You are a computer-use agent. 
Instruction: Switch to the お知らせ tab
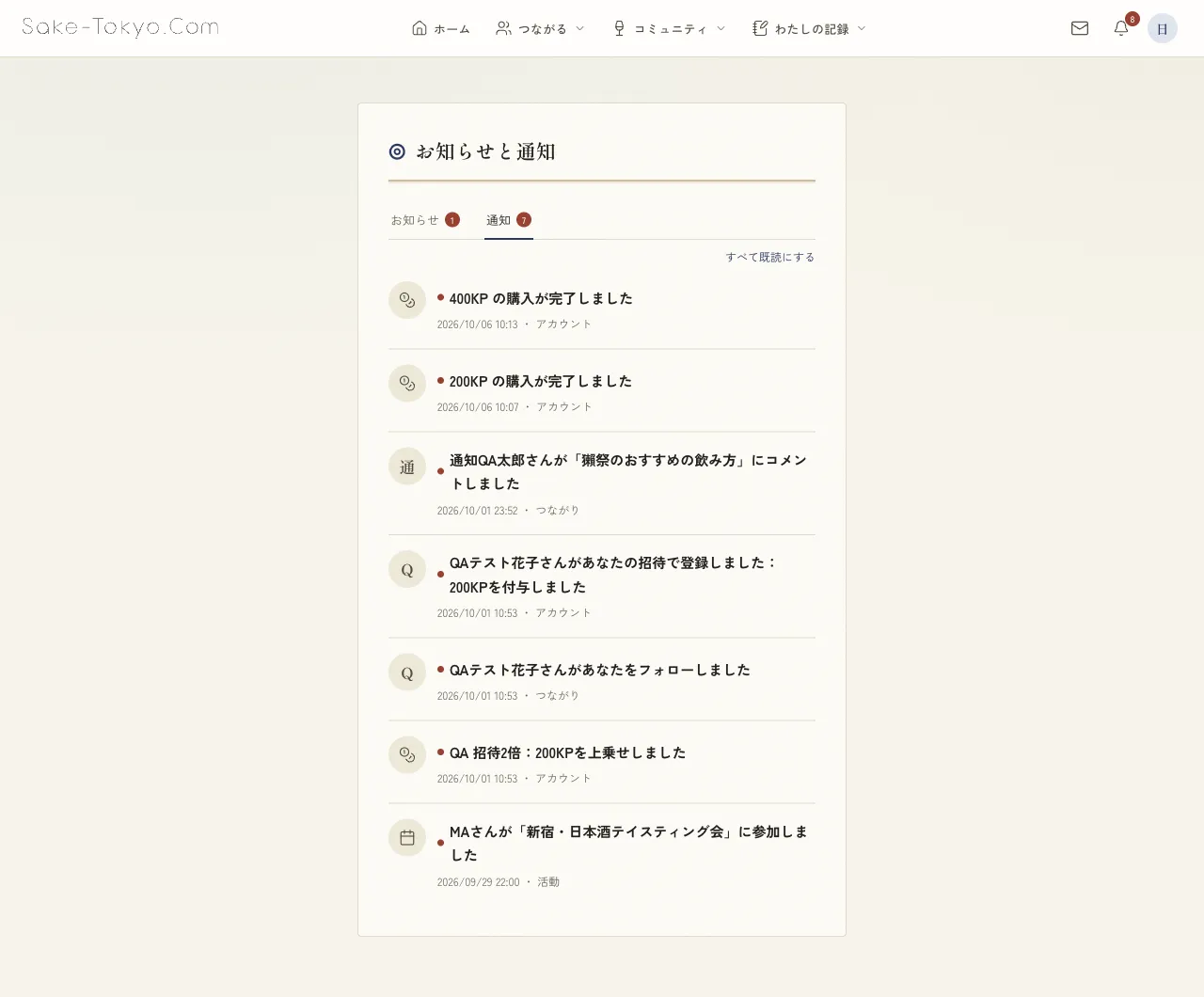(x=425, y=220)
